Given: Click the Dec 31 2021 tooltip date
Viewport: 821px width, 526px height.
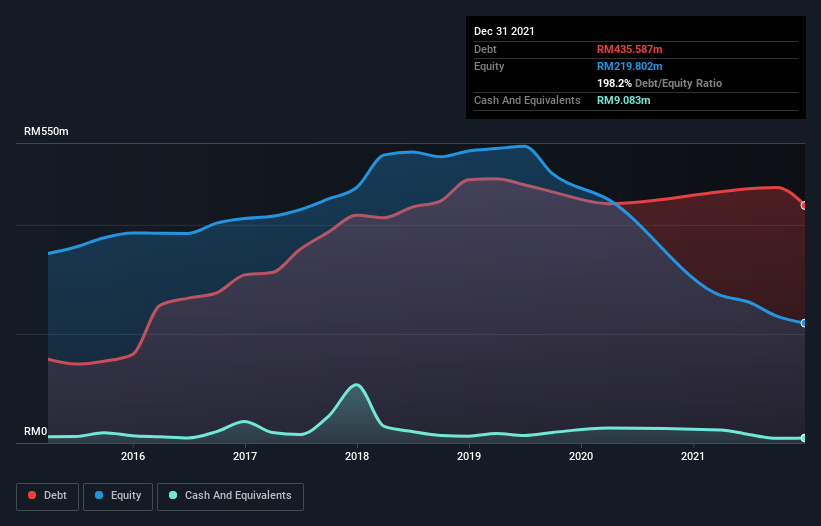Looking at the screenshot, I should pos(504,31).
